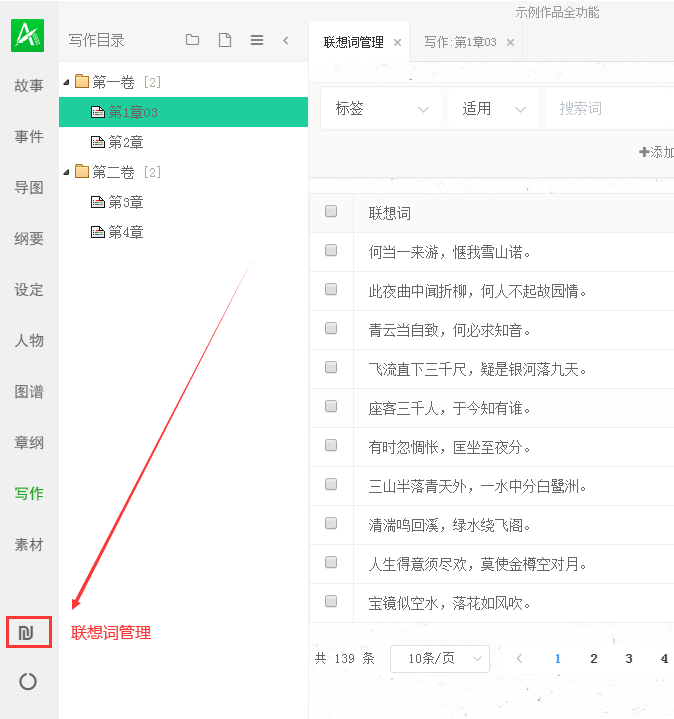Click the text 三山半落青天外，一水中分白鹭洲。
The width and height of the screenshot is (674, 719).
click(x=478, y=486)
